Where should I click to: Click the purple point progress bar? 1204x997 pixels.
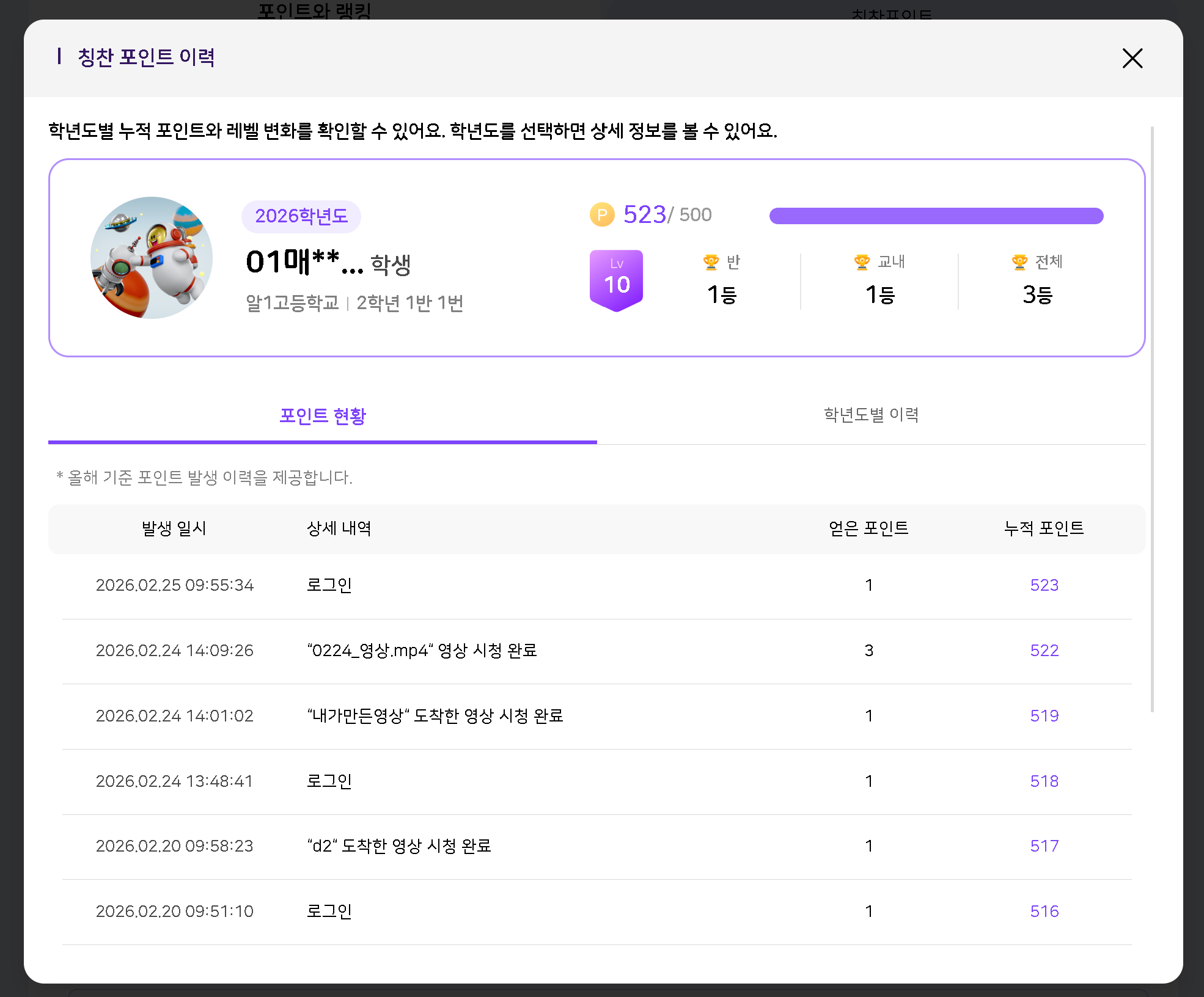936,216
